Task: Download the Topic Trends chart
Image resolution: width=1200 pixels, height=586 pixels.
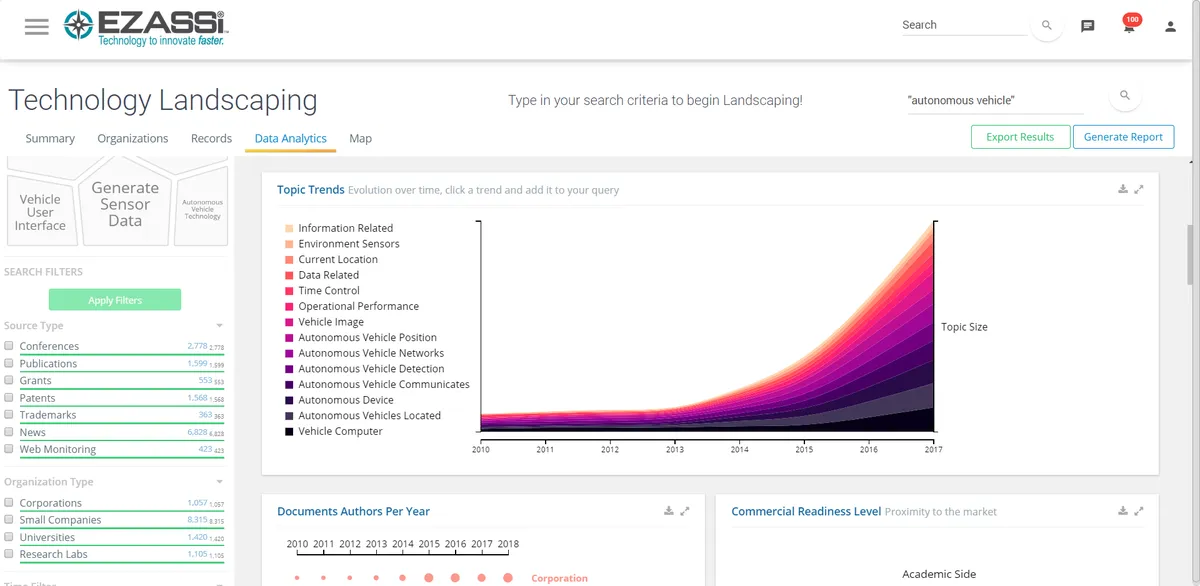Action: pyautogui.click(x=1123, y=189)
